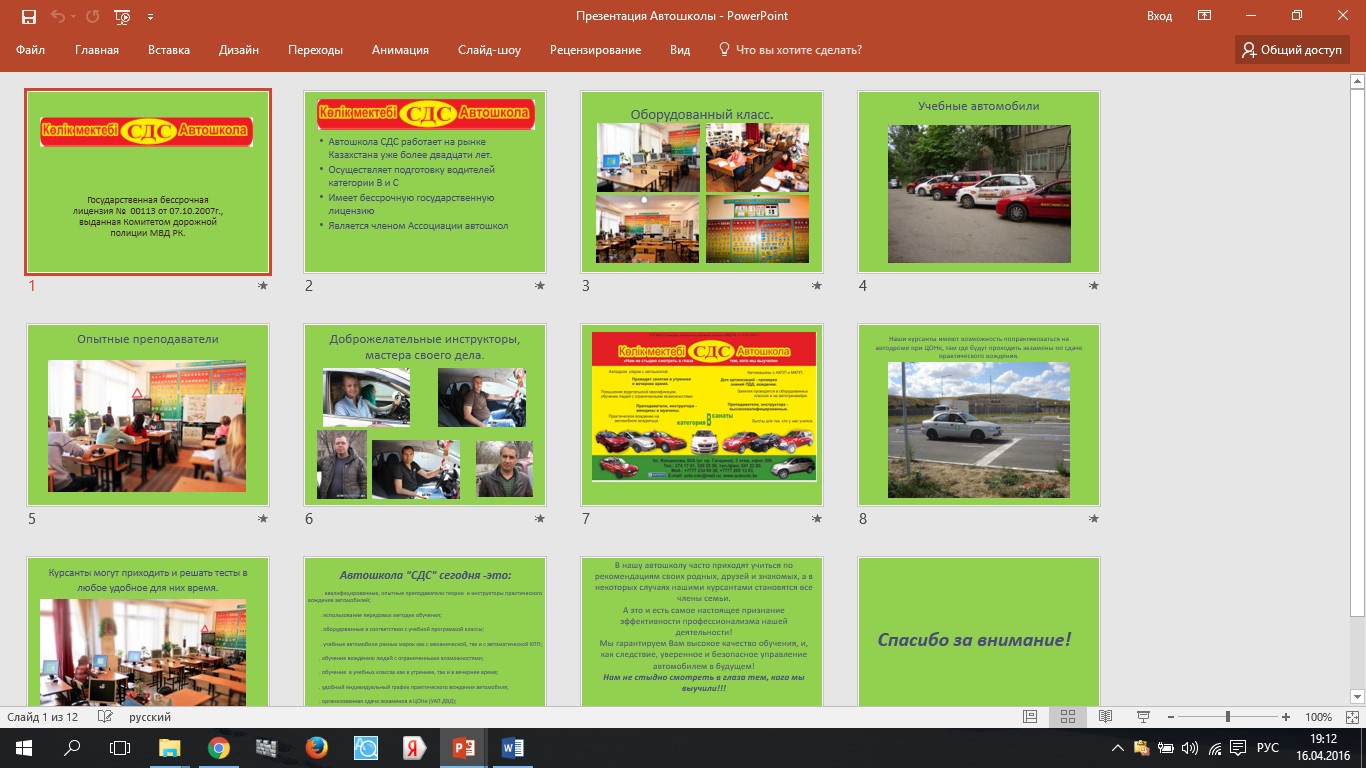Screen dimensions: 1366x768
Task: Click the Вход sign-in link
Action: [x=1159, y=16]
